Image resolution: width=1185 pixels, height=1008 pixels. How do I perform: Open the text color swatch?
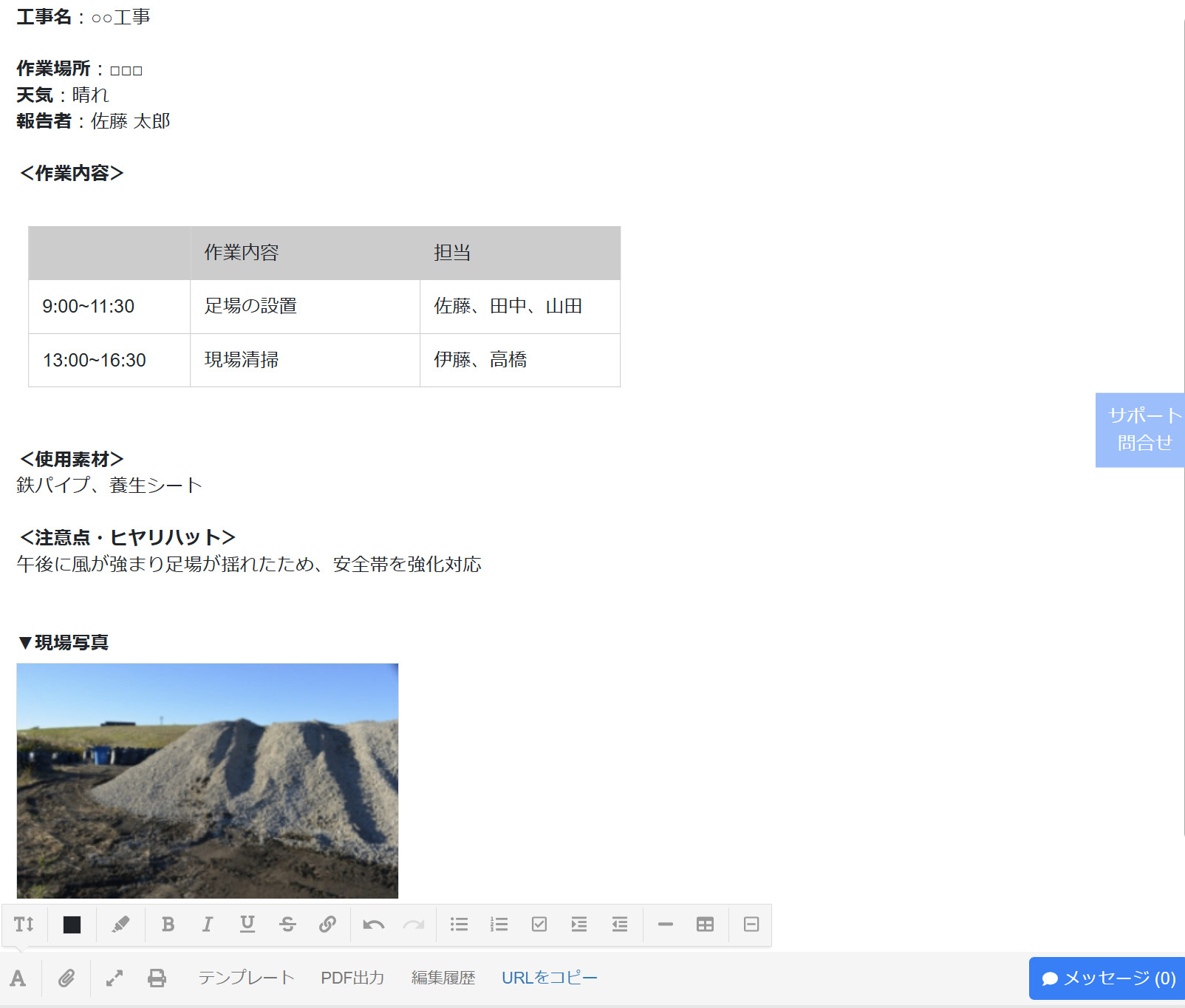coord(71,924)
